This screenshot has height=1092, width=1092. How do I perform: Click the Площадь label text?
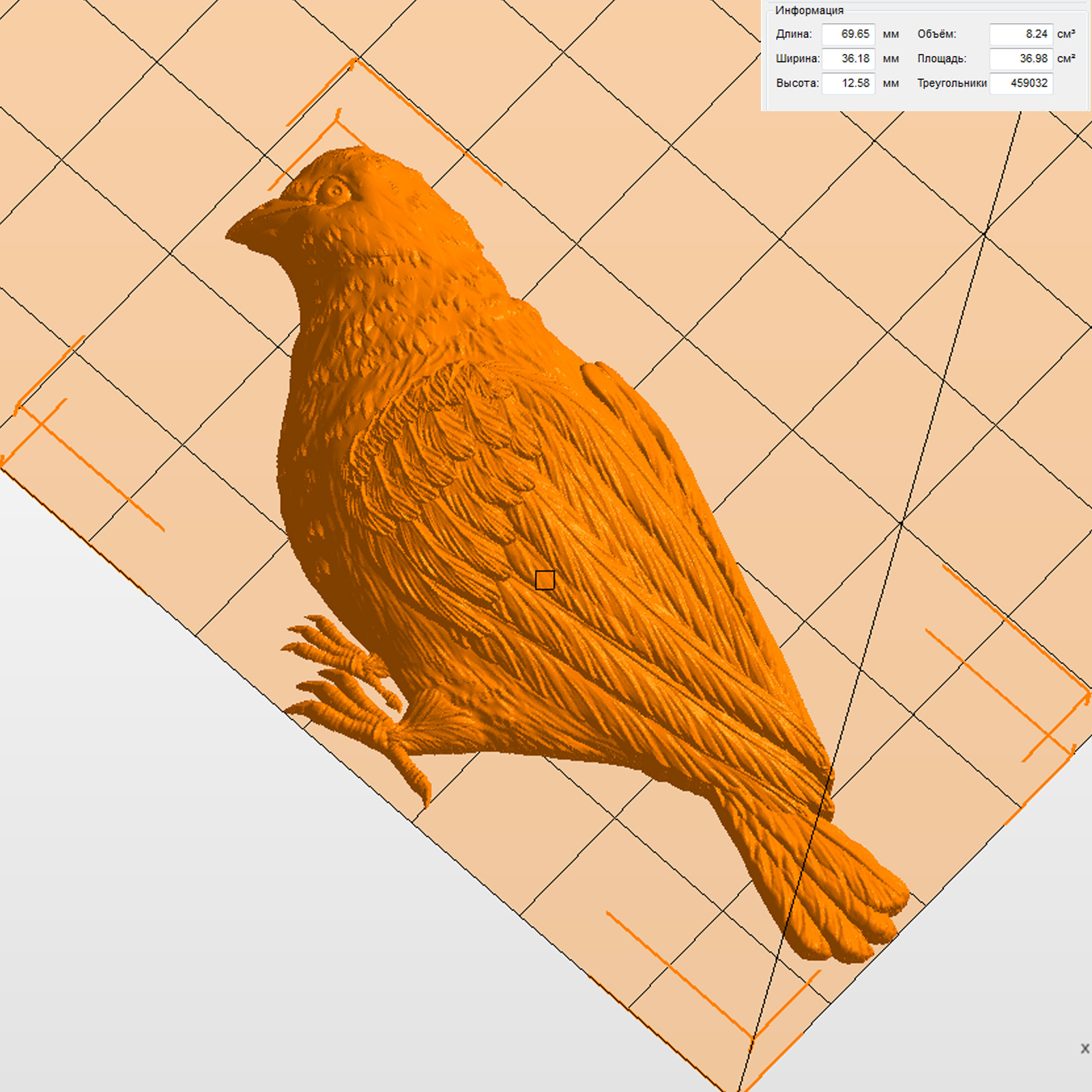(941, 59)
